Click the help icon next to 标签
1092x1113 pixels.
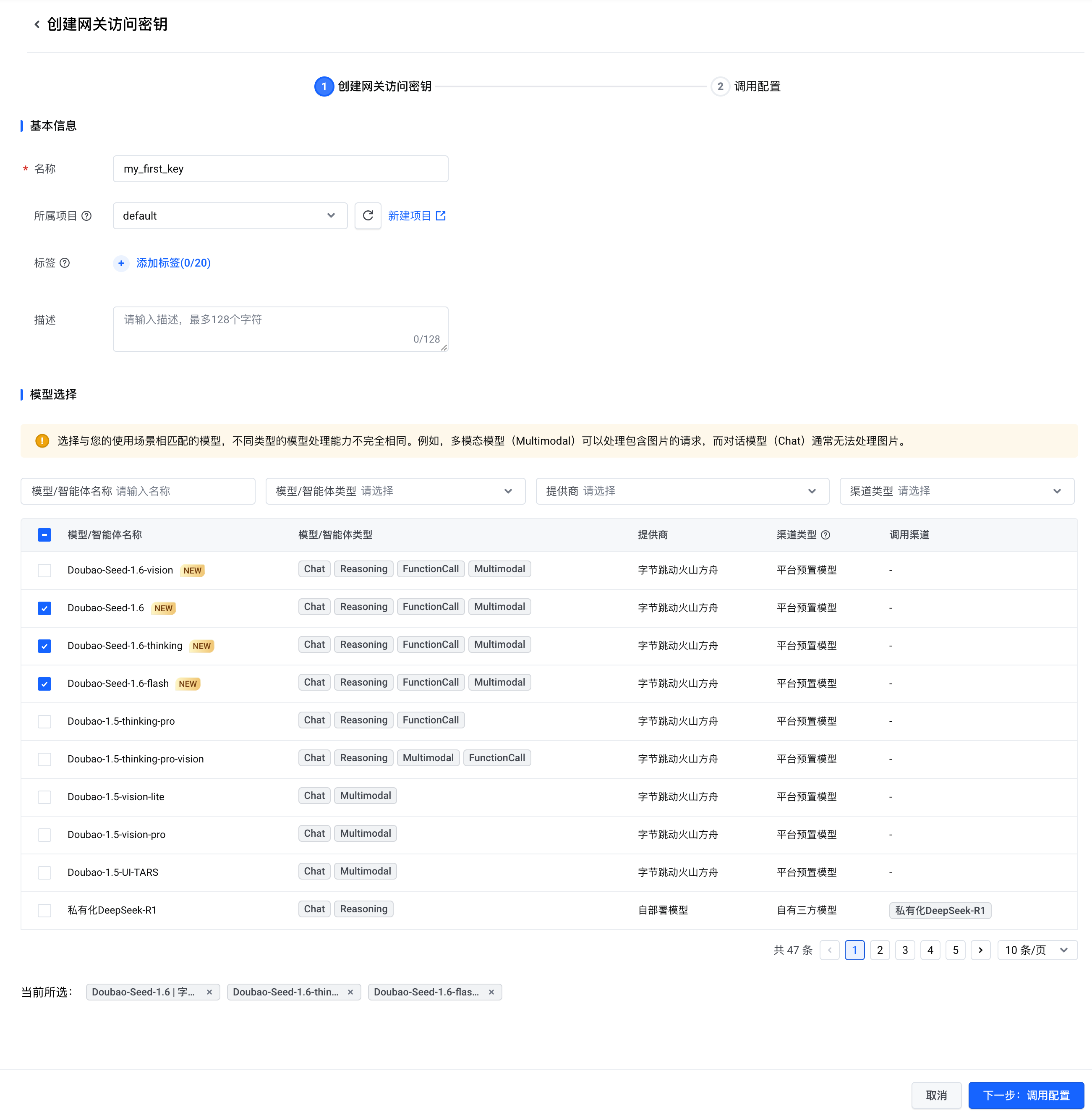(65, 263)
